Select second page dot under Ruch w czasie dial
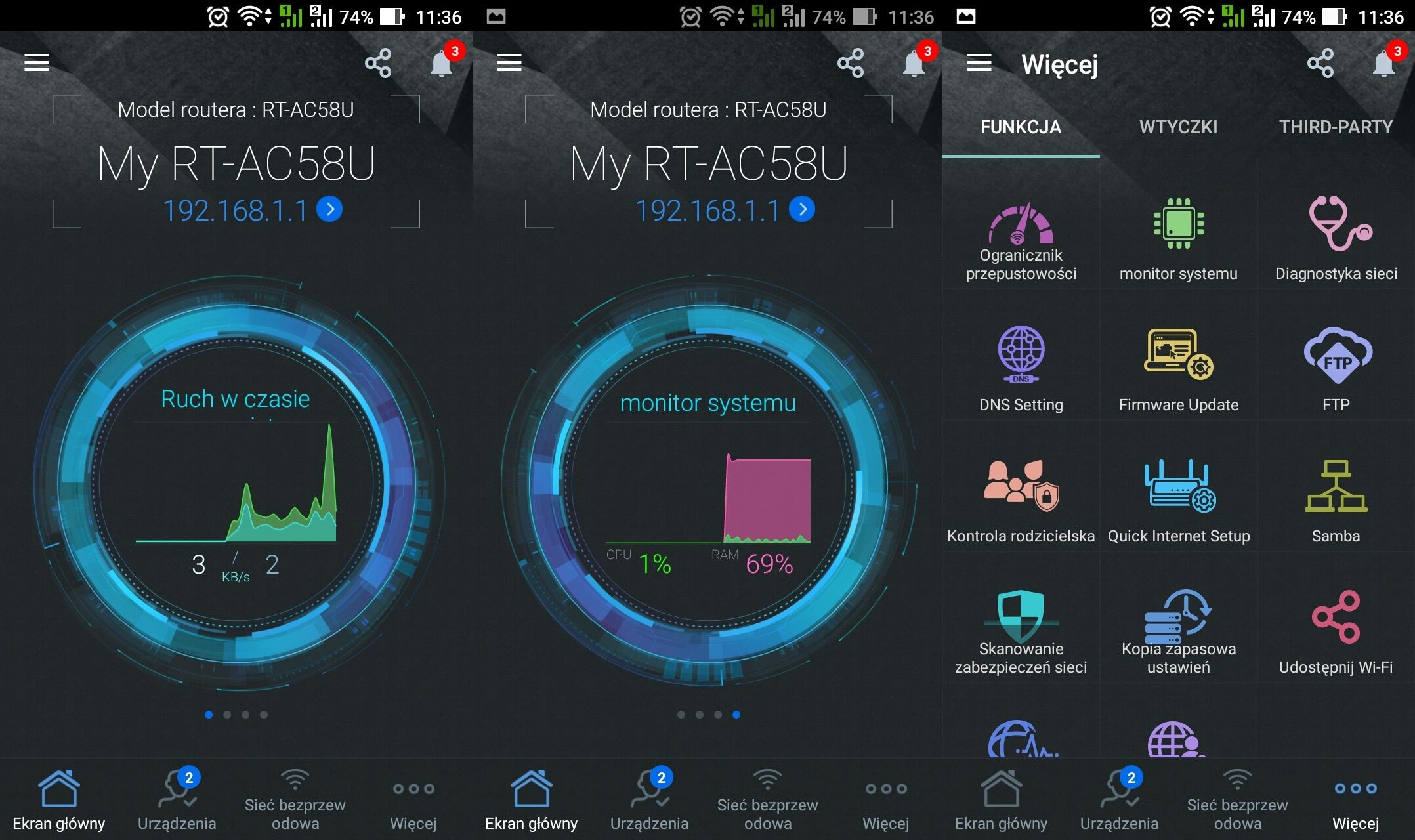The height and width of the screenshot is (840, 1415). pyautogui.click(x=227, y=715)
